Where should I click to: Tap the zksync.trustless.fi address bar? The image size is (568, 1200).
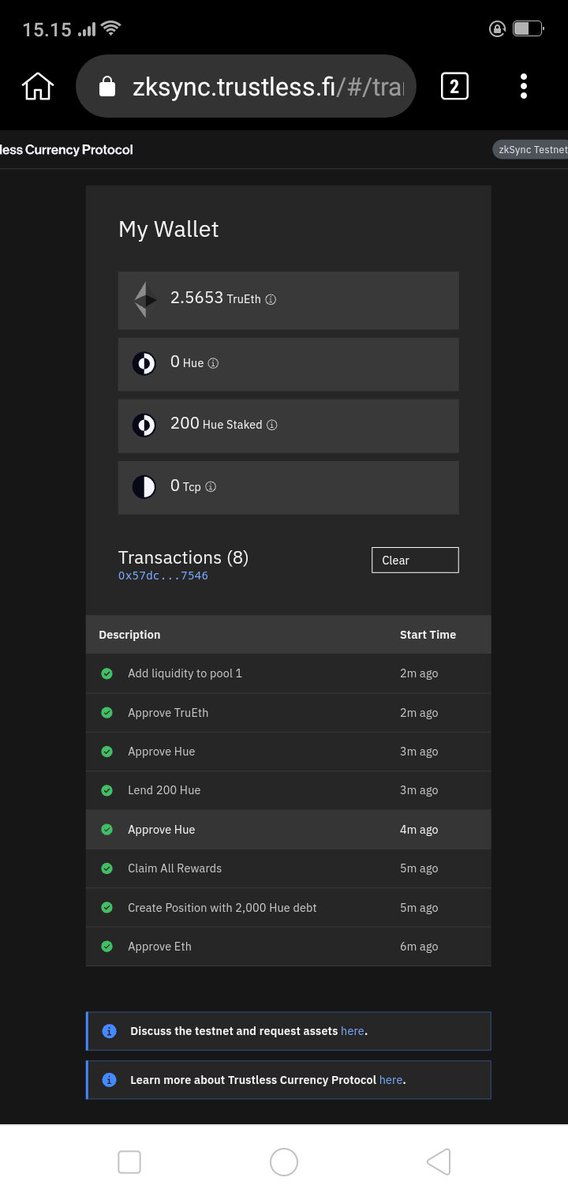click(245, 87)
